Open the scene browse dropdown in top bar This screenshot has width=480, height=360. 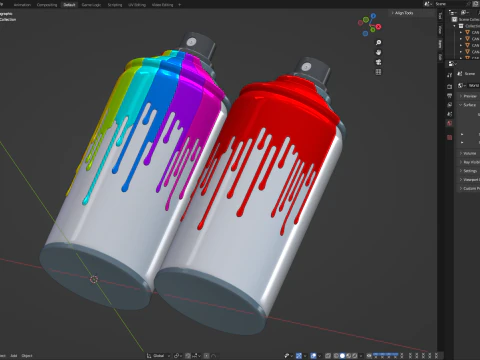[428, 4]
